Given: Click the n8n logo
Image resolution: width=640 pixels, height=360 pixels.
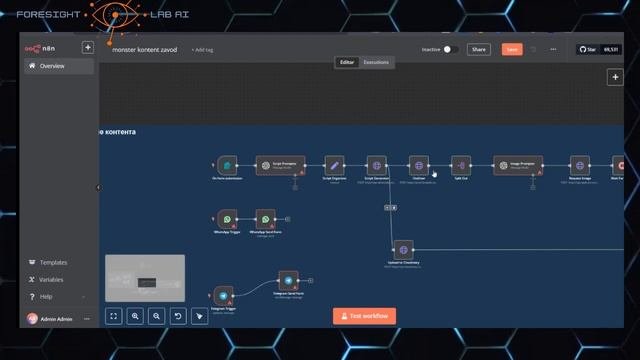Looking at the screenshot, I should [x=40, y=49].
